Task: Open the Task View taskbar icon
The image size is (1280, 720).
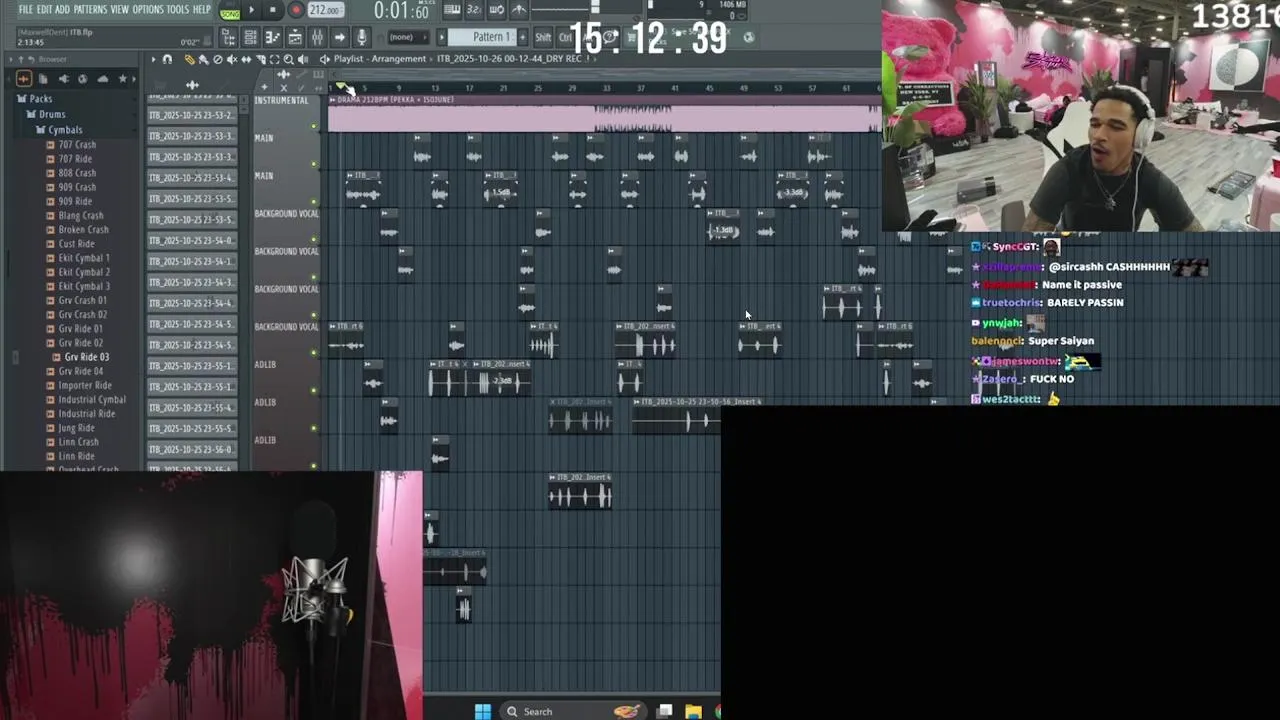Action: pos(664,711)
